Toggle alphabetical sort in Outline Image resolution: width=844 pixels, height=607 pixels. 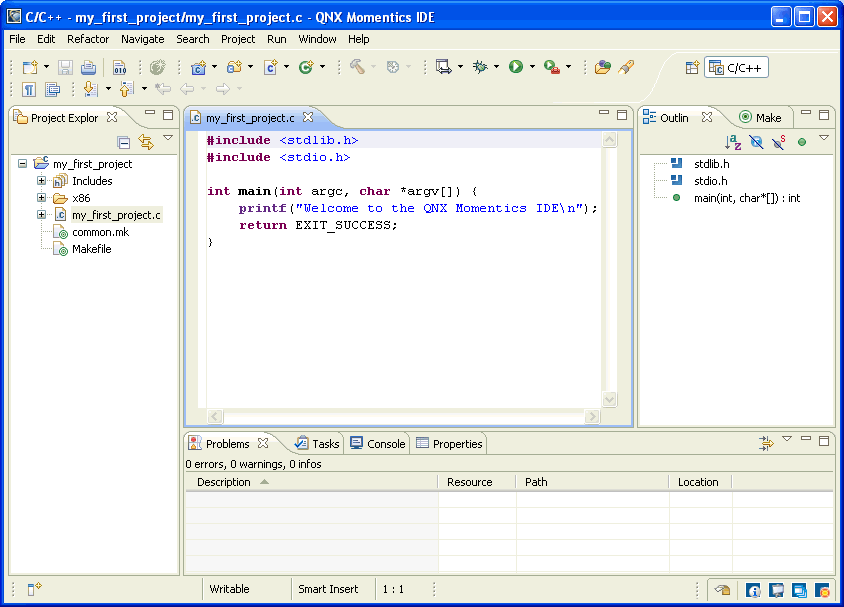[733, 142]
